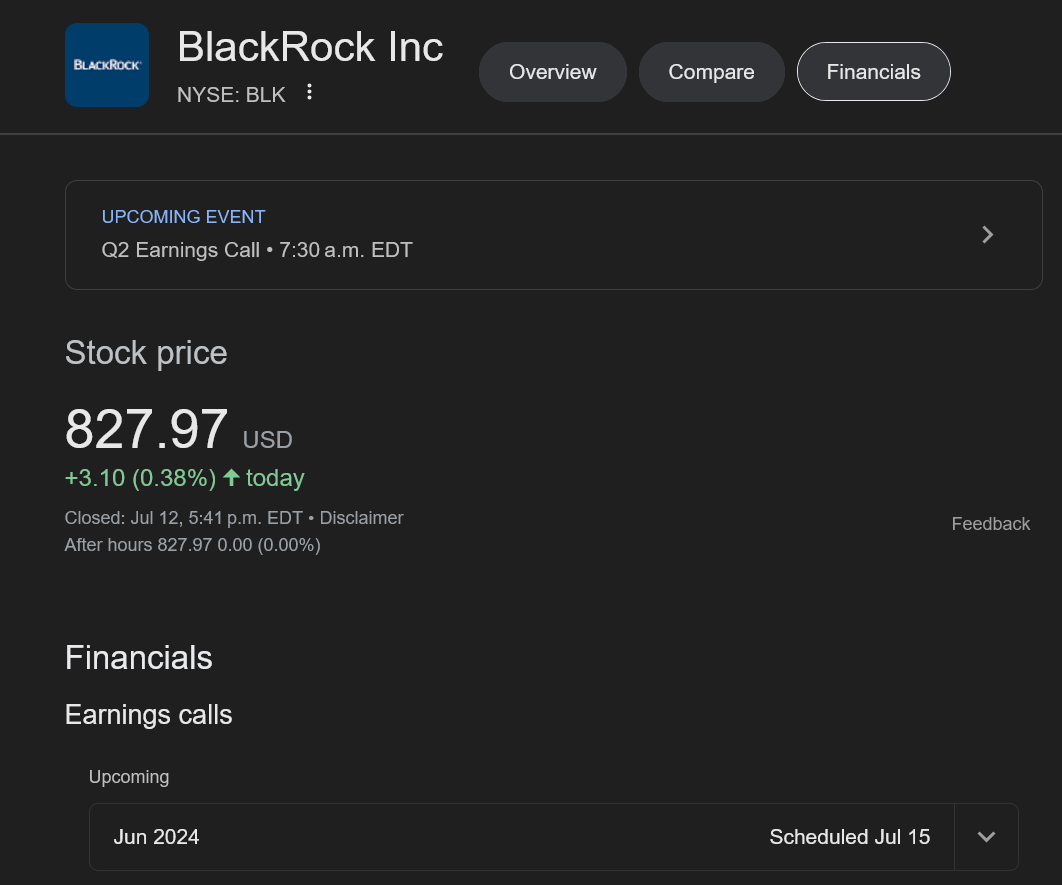This screenshot has width=1062, height=885.
Task: Click the BlackRock logo thumbnail
Action: pos(107,65)
